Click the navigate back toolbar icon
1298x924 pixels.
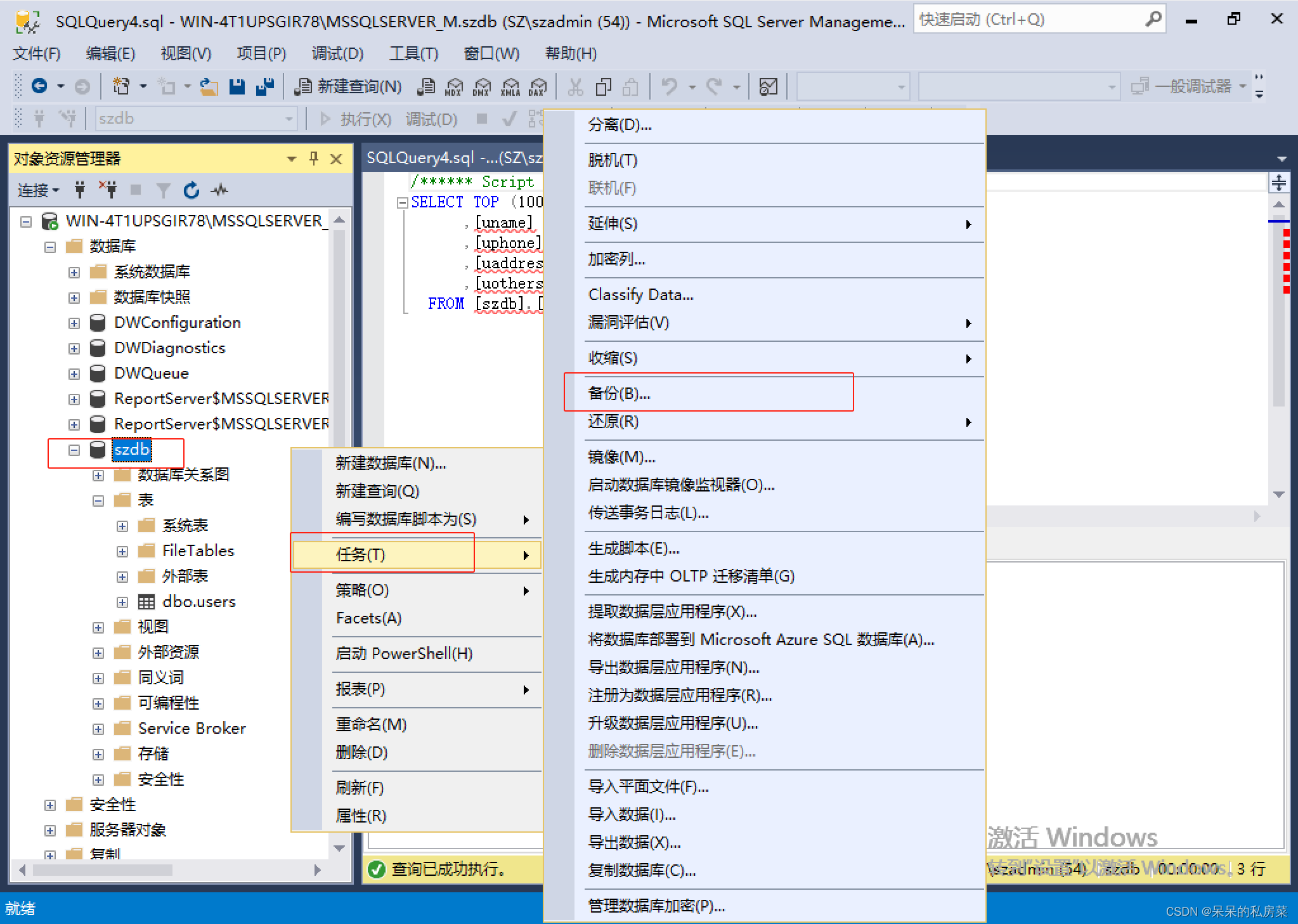point(39,86)
